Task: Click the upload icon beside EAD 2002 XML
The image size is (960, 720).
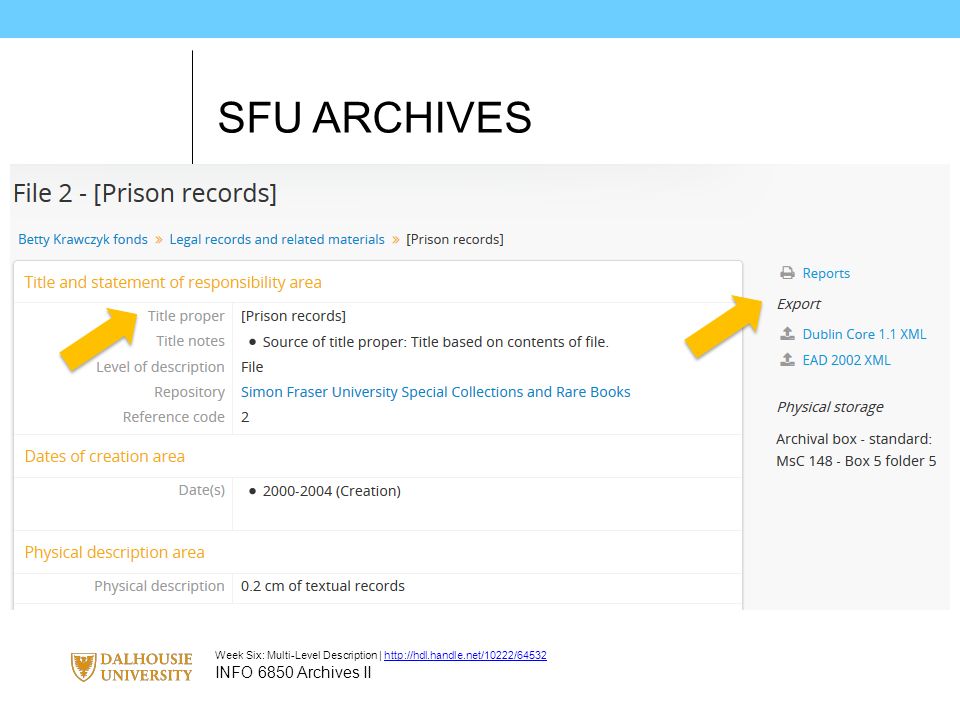Action: pos(787,359)
